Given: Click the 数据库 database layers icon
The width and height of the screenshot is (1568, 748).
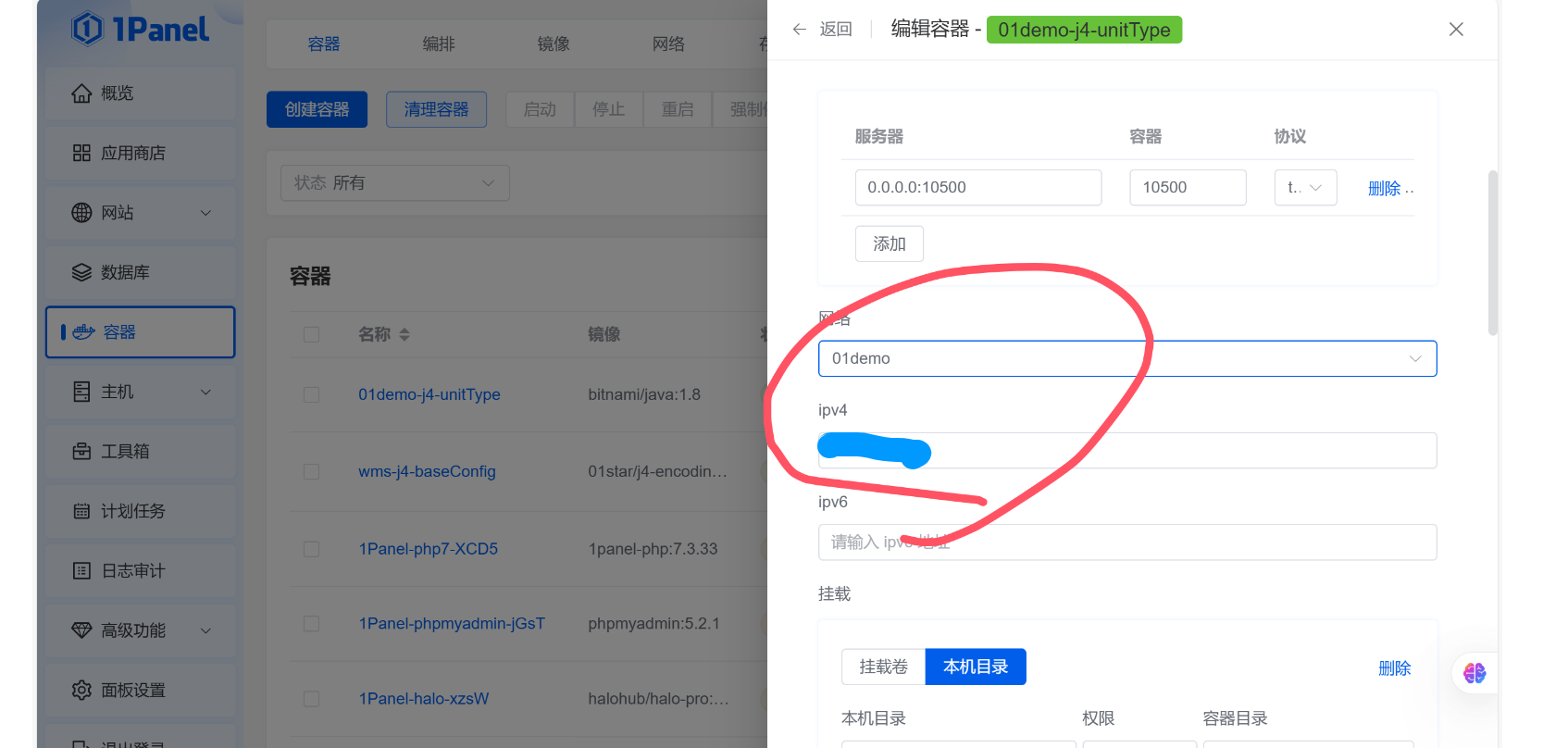Looking at the screenshot, I should [81, 272].
